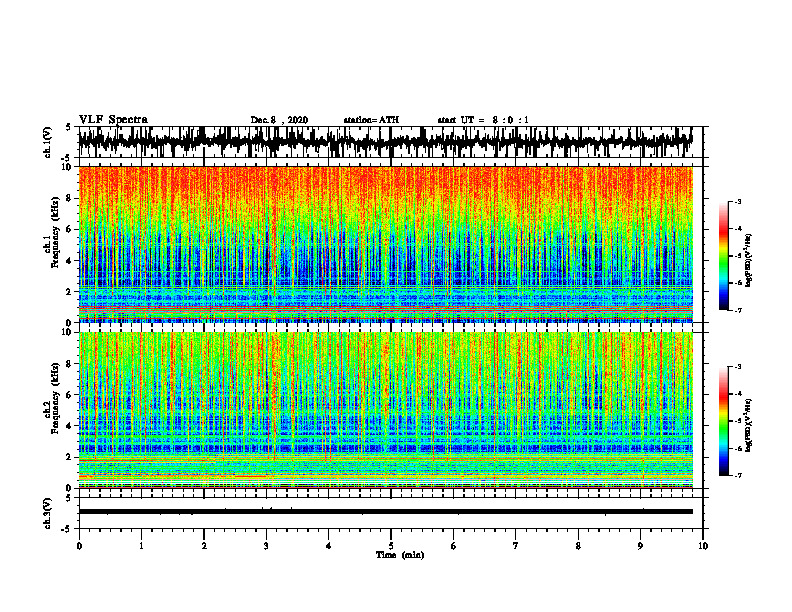Click inside the ch.1 spectrogram panel

click(385, 244)
